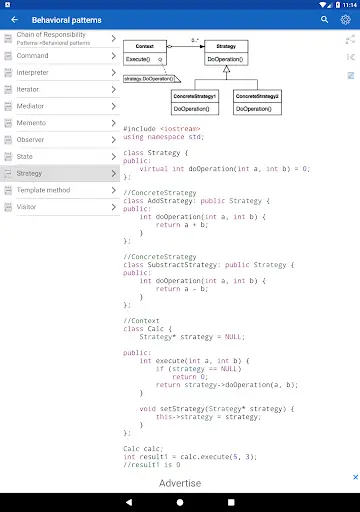
Task: Click the Observer row document icon
Action: (x=8, y=140)
